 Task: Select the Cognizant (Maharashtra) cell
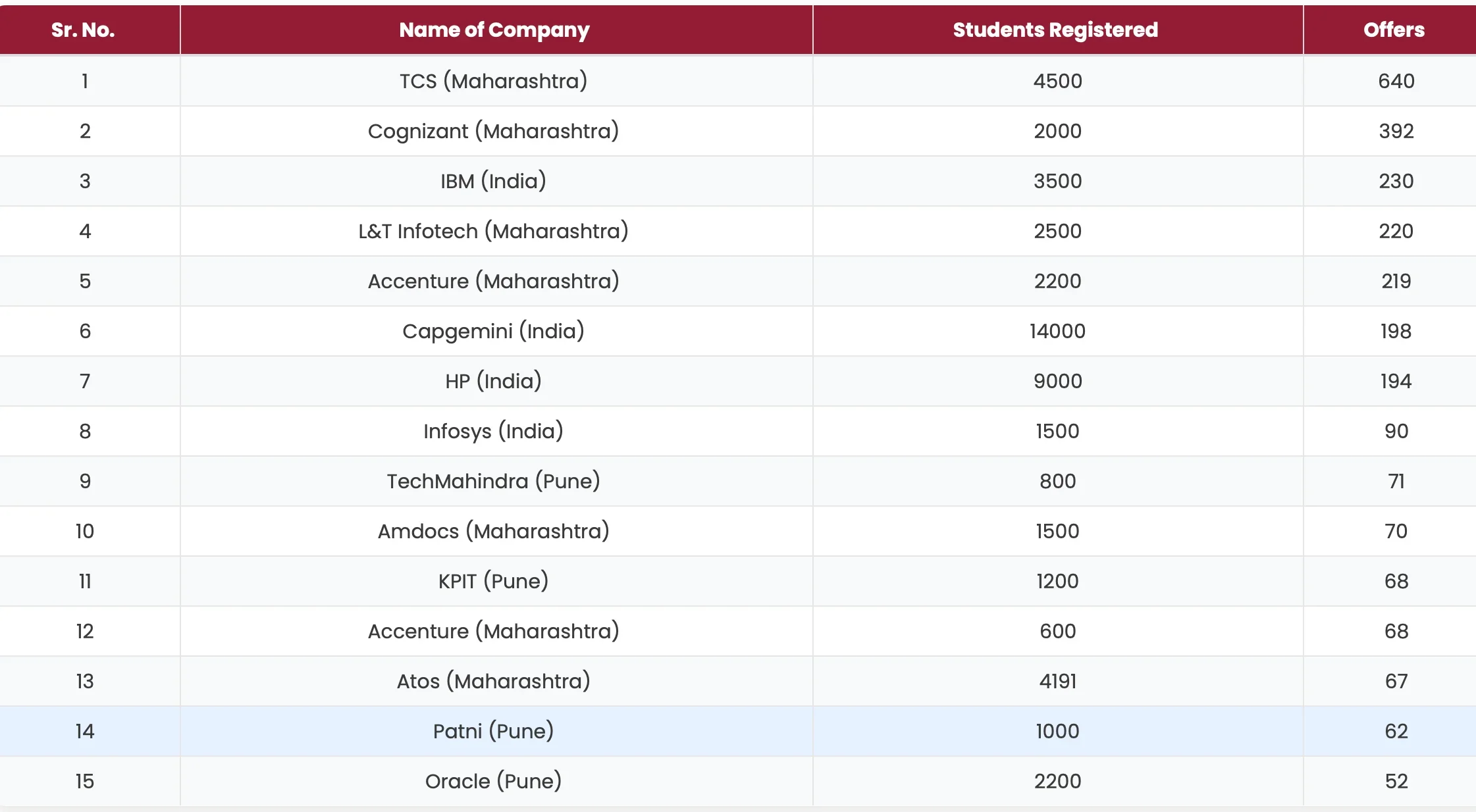(494, 131)
